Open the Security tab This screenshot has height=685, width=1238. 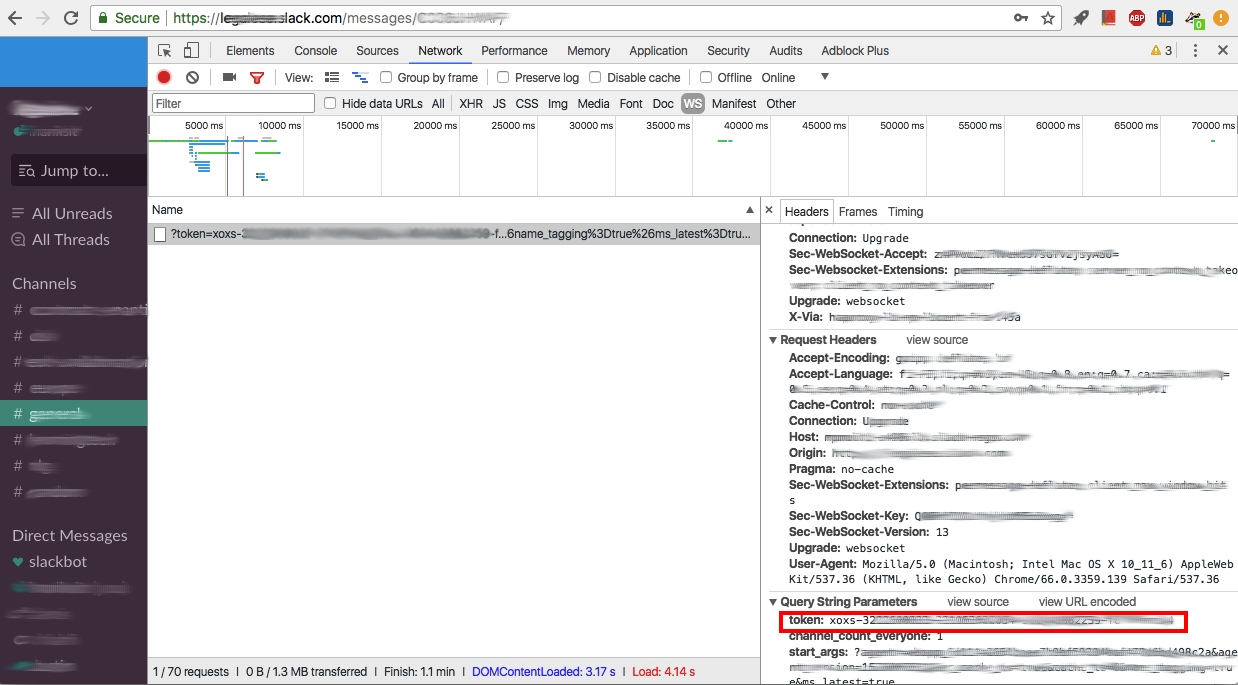[728, 51]
